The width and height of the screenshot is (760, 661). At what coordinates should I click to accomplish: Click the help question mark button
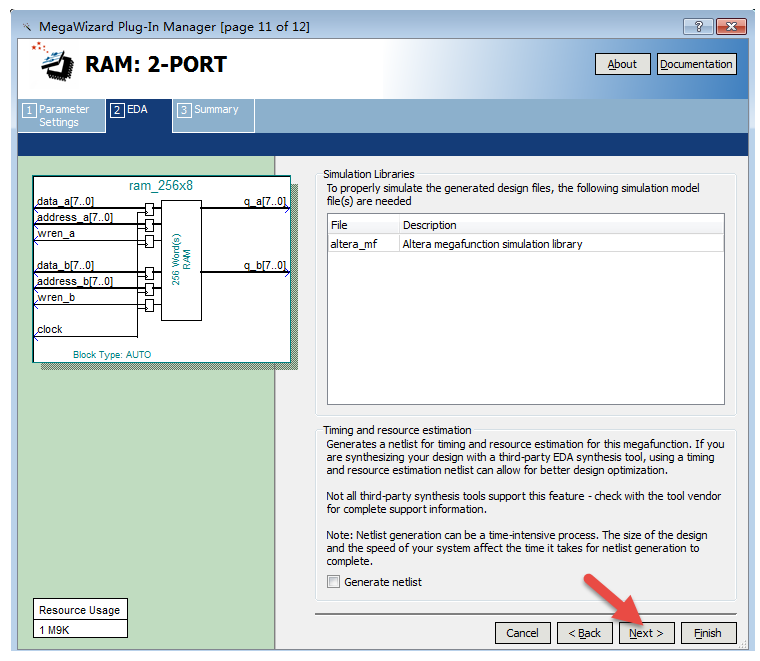(698, 26)
